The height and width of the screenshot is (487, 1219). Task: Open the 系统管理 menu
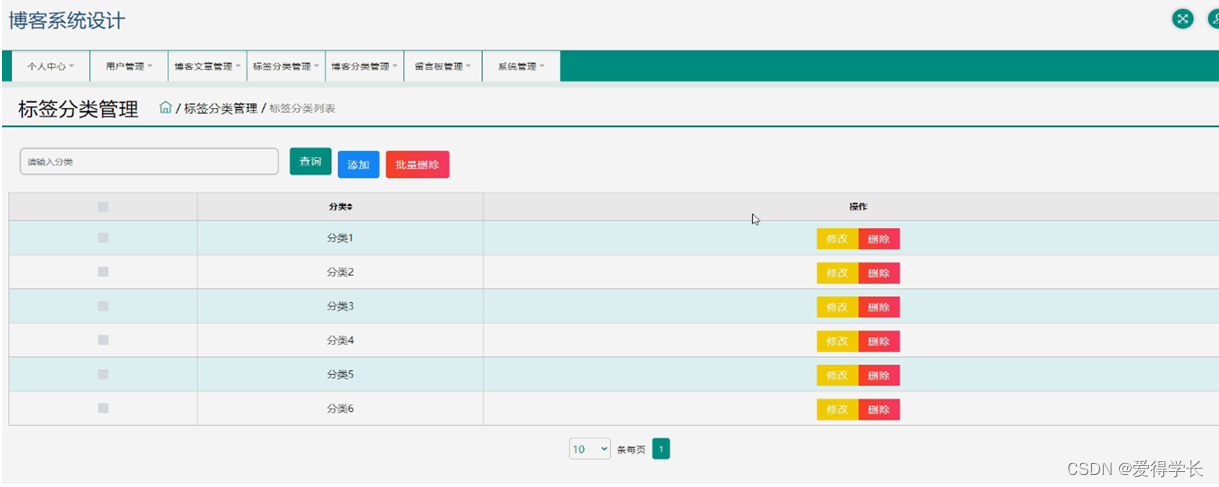pos(521,66)
